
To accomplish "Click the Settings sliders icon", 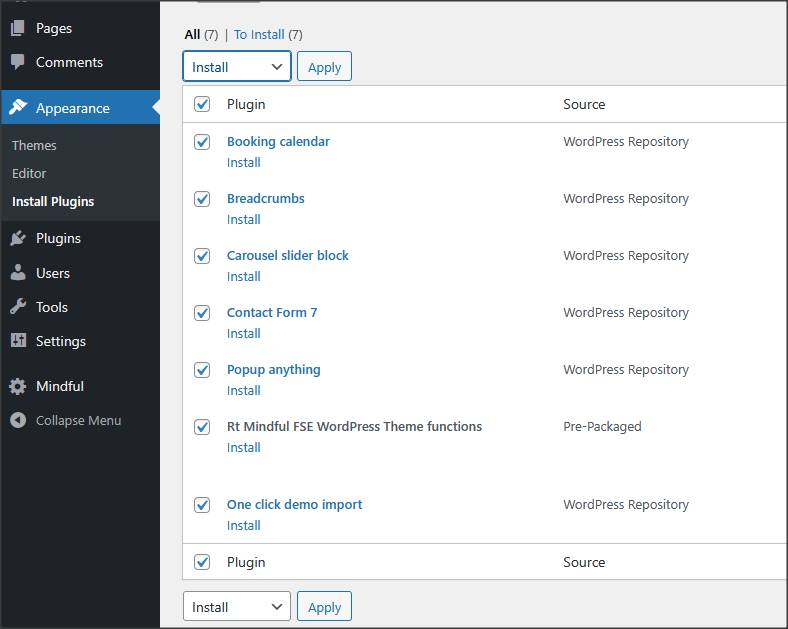I will [18, 341].
